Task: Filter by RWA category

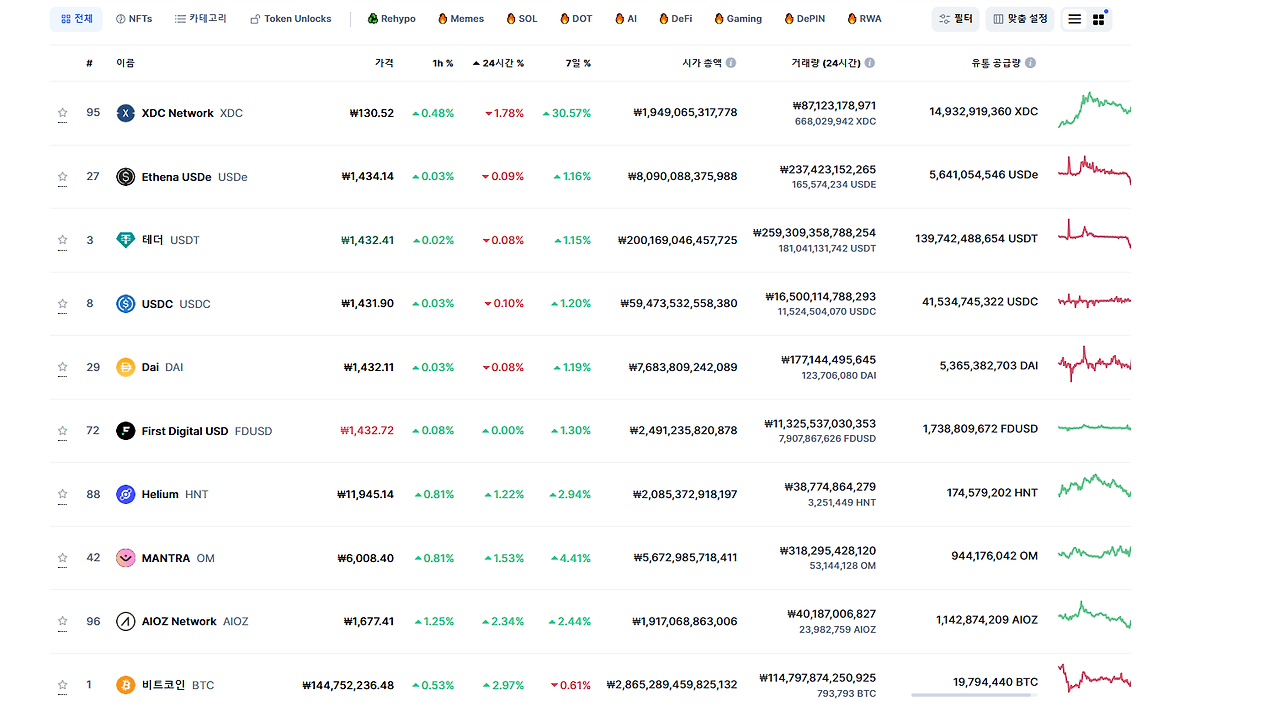Action: (864, 19)
